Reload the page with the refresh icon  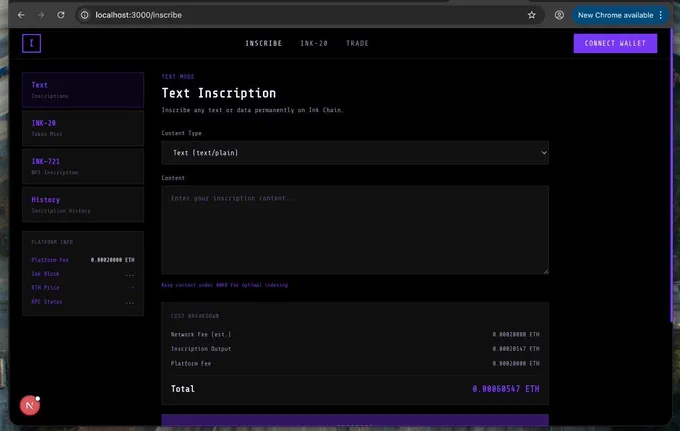pos(61,15)
